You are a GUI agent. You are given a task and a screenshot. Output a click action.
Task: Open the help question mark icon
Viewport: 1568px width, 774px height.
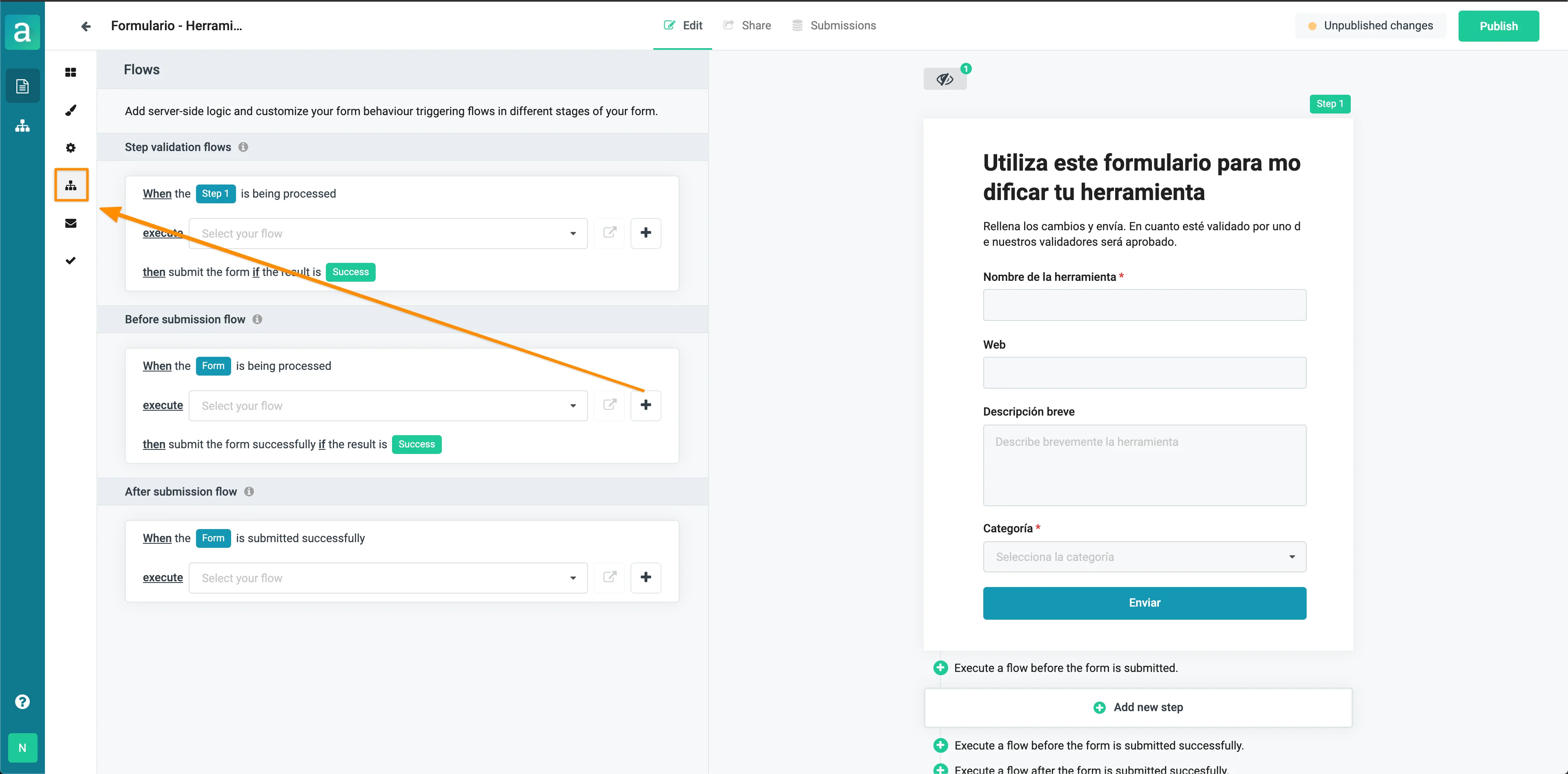(22, 702)
